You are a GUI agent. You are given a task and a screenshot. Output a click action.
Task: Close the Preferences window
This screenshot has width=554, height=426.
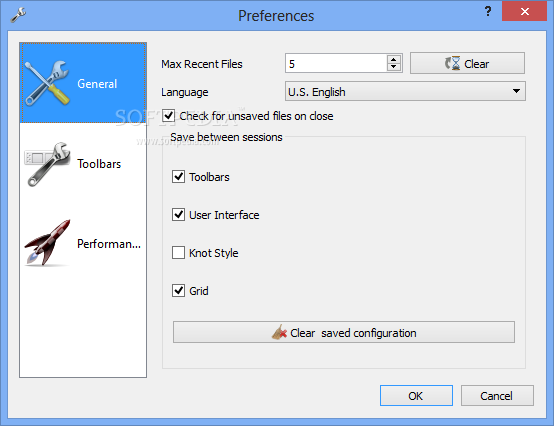coord(524,11)
